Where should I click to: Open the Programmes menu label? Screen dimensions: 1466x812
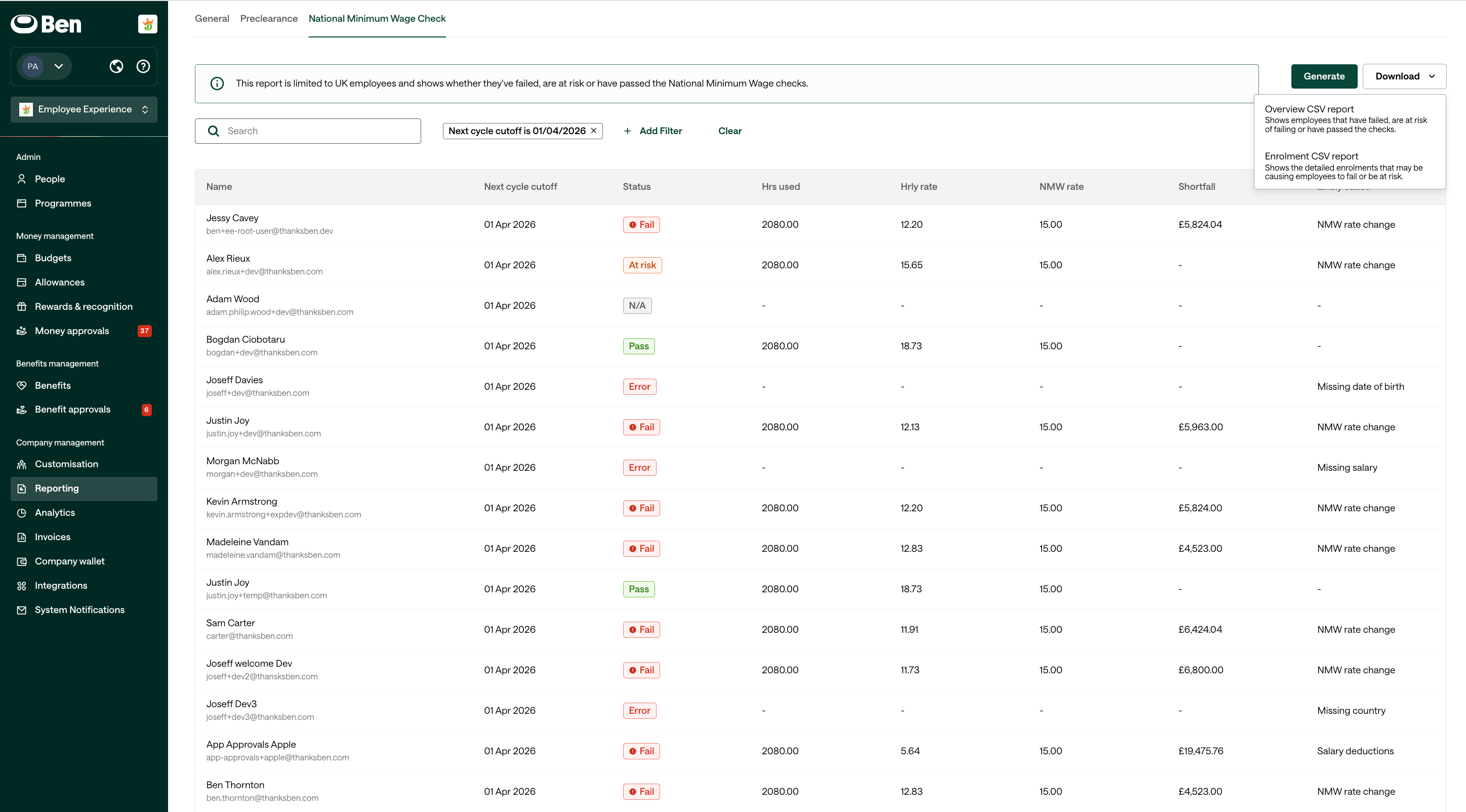point(63,203)
